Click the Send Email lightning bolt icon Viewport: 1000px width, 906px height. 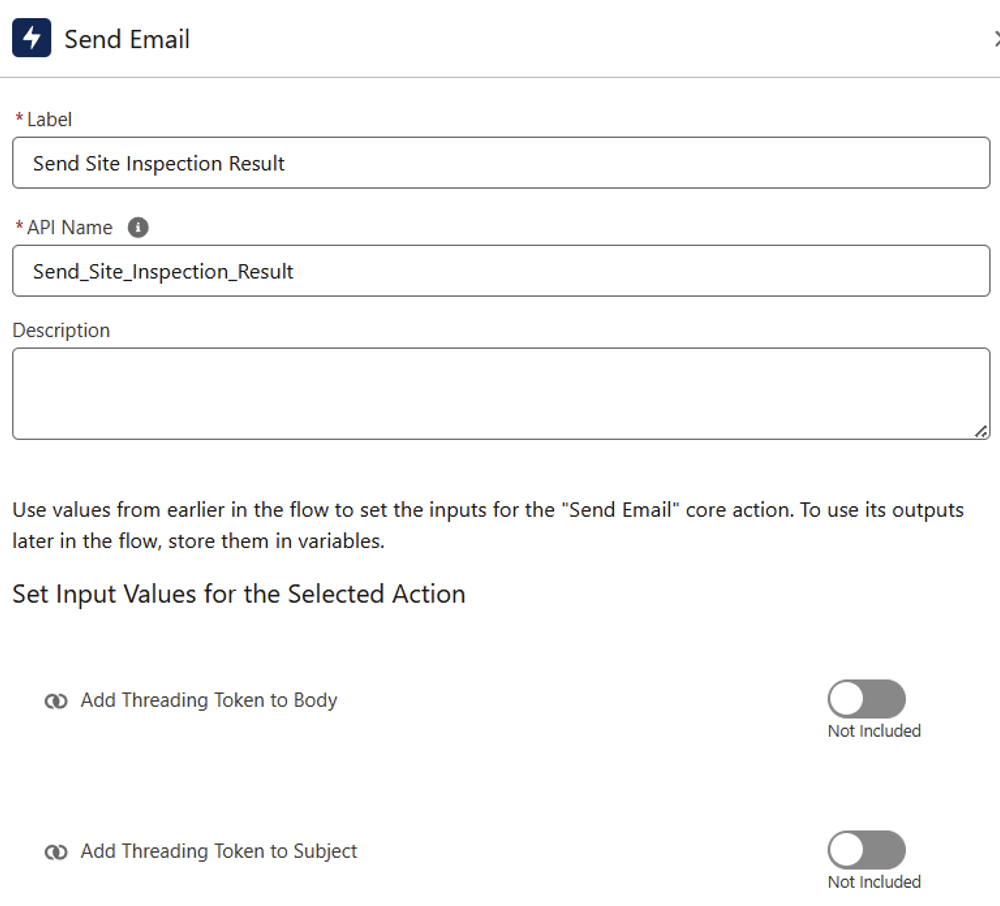32,39
